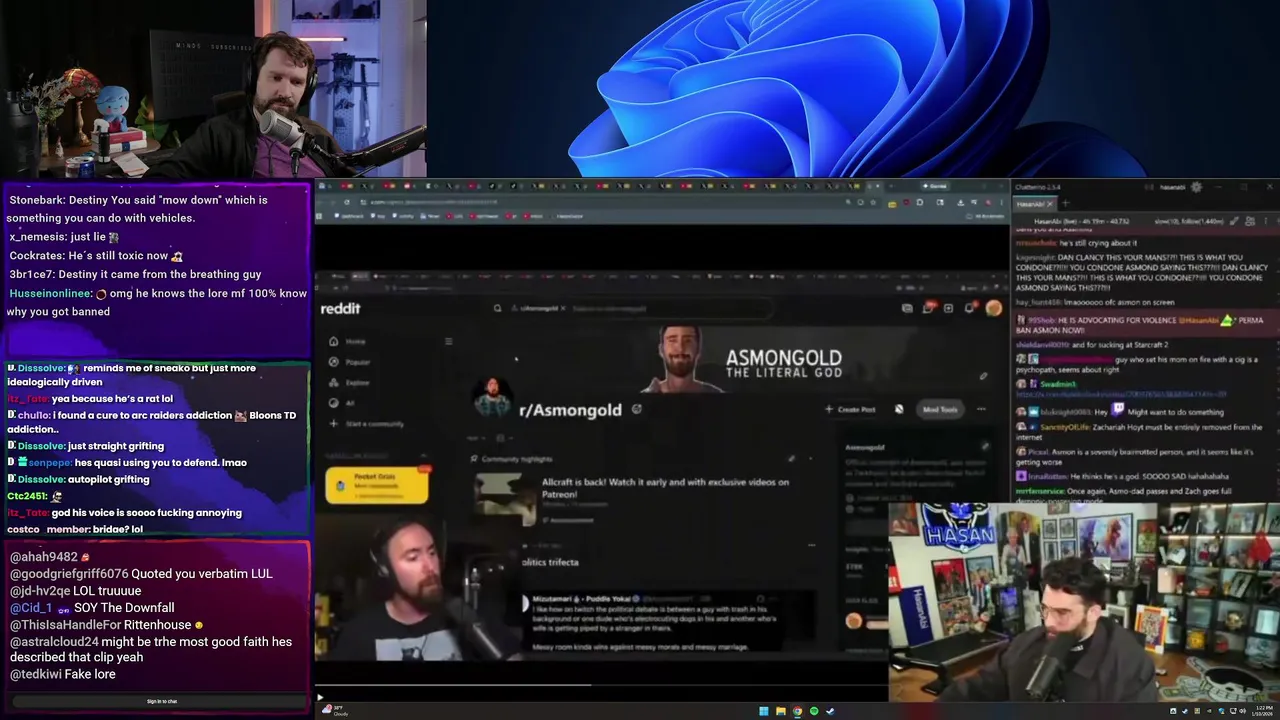Open reddit chat icon in header
This screenshot has height=720, width=1280.
[x=907, y=308]
